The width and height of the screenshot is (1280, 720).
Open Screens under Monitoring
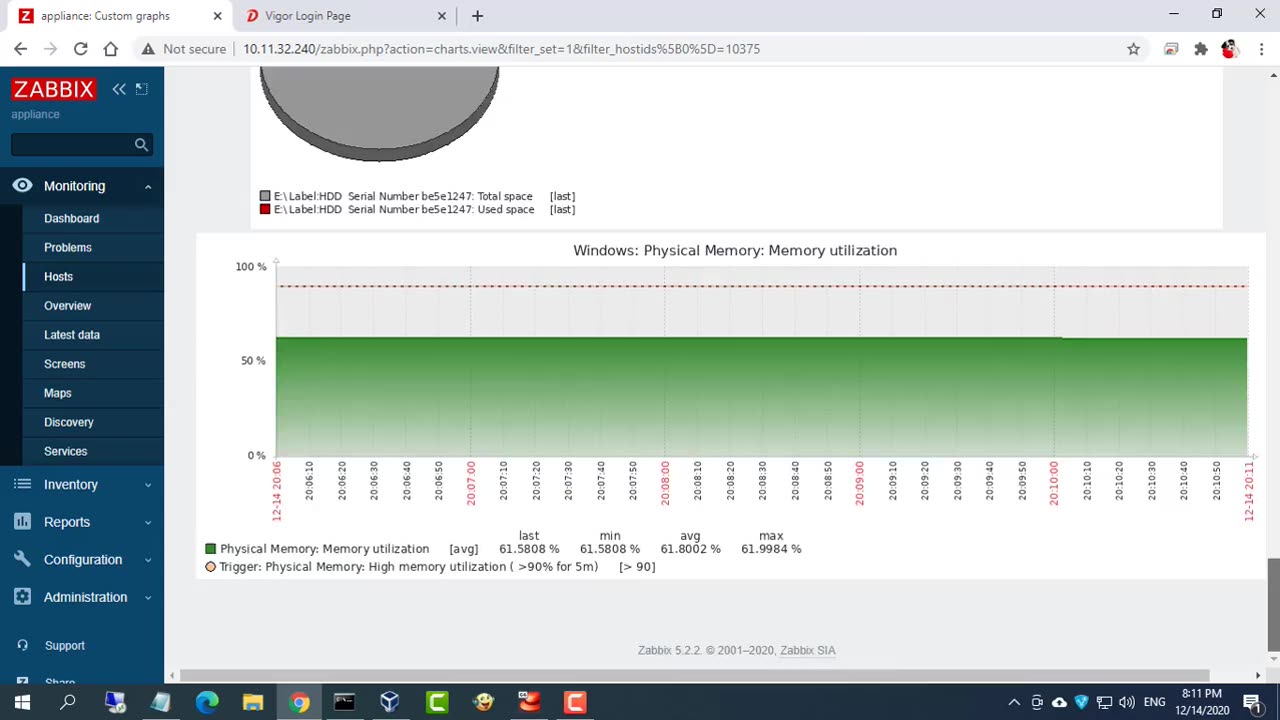click(64, 364)
